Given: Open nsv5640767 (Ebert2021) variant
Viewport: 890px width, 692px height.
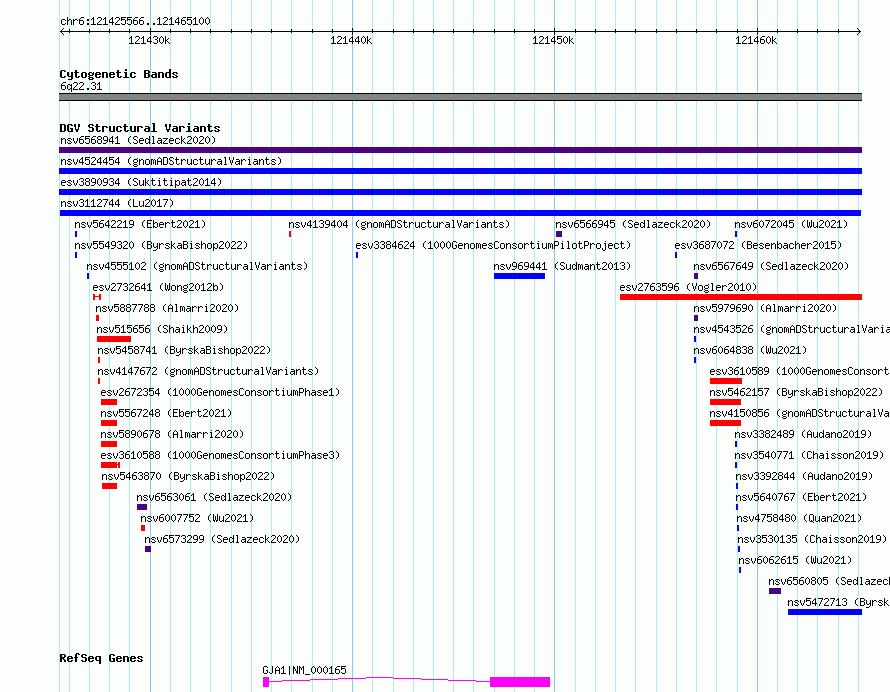Looking at the screenshot, I should click(x=801, y=497).
